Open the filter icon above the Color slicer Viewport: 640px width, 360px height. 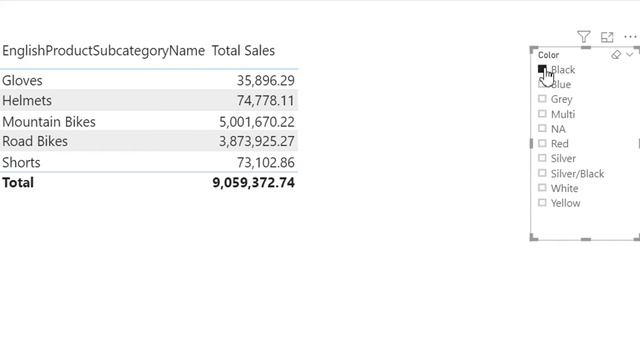coord(584,37)
